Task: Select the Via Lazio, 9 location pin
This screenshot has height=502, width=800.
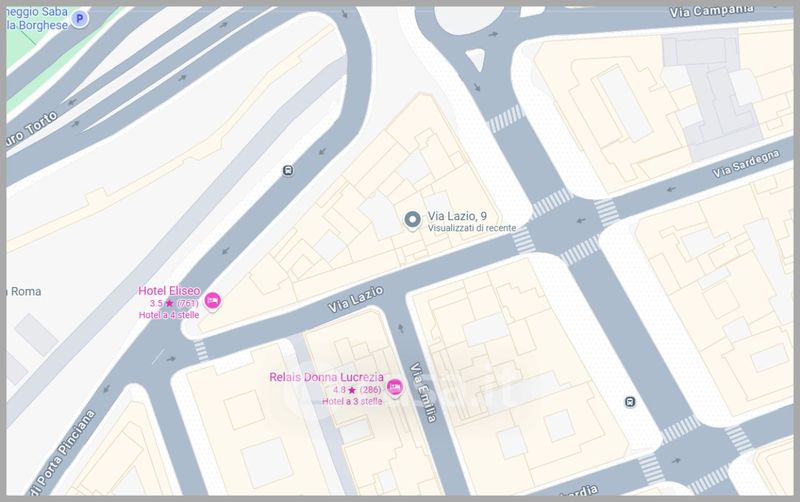Action: pyautogui.click(x=410, y=220)
